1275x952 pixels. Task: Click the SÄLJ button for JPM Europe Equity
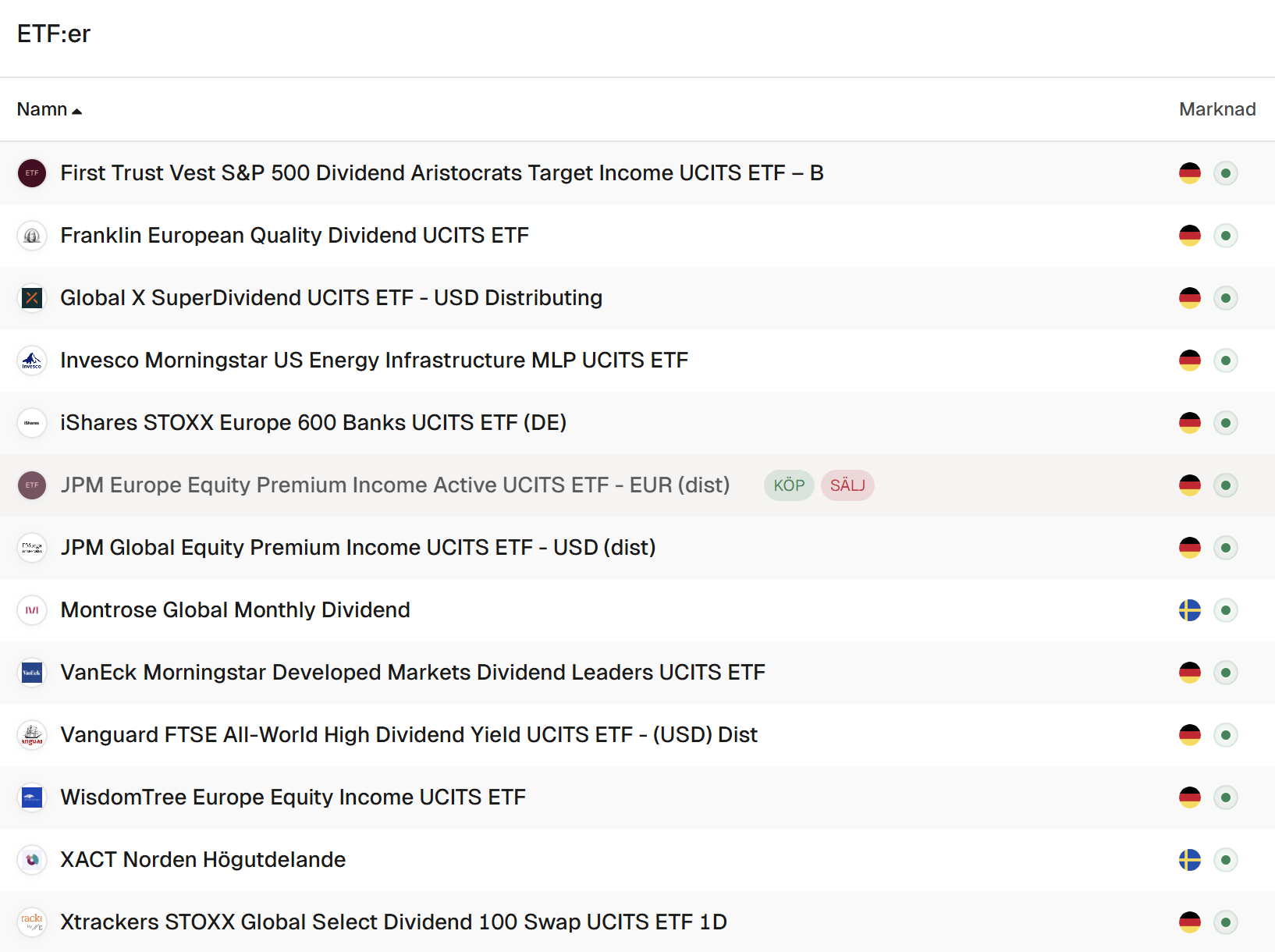coord(847,485)
